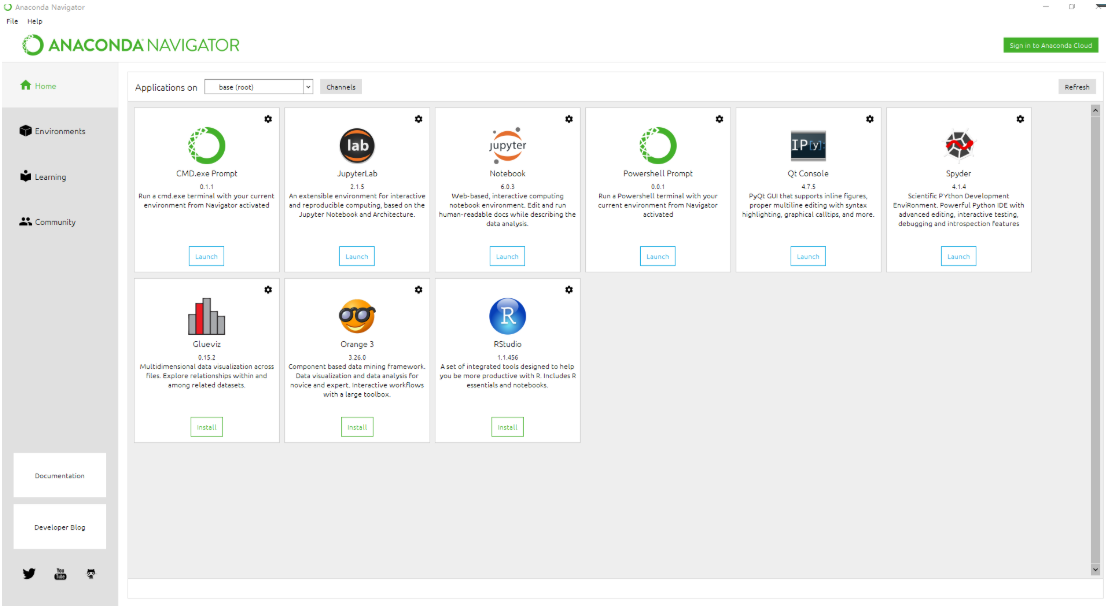Click the scrollbar up arrow
This screenshot has width=1110, height=606.
pos(1095,110)
